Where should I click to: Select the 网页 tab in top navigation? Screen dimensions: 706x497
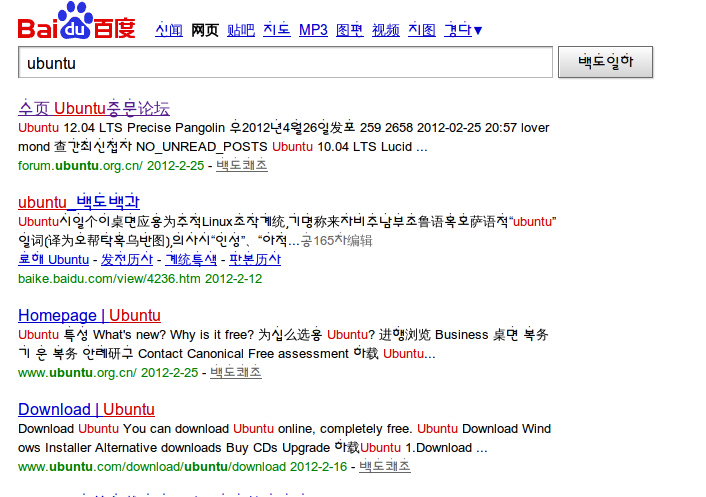coord(205,30)
